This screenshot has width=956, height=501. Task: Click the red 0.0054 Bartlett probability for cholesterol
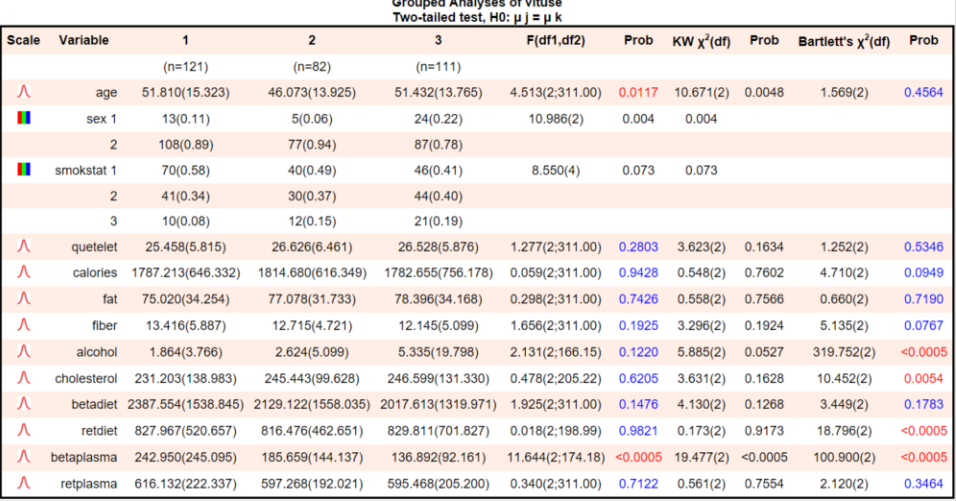click(x=922, y=379)
